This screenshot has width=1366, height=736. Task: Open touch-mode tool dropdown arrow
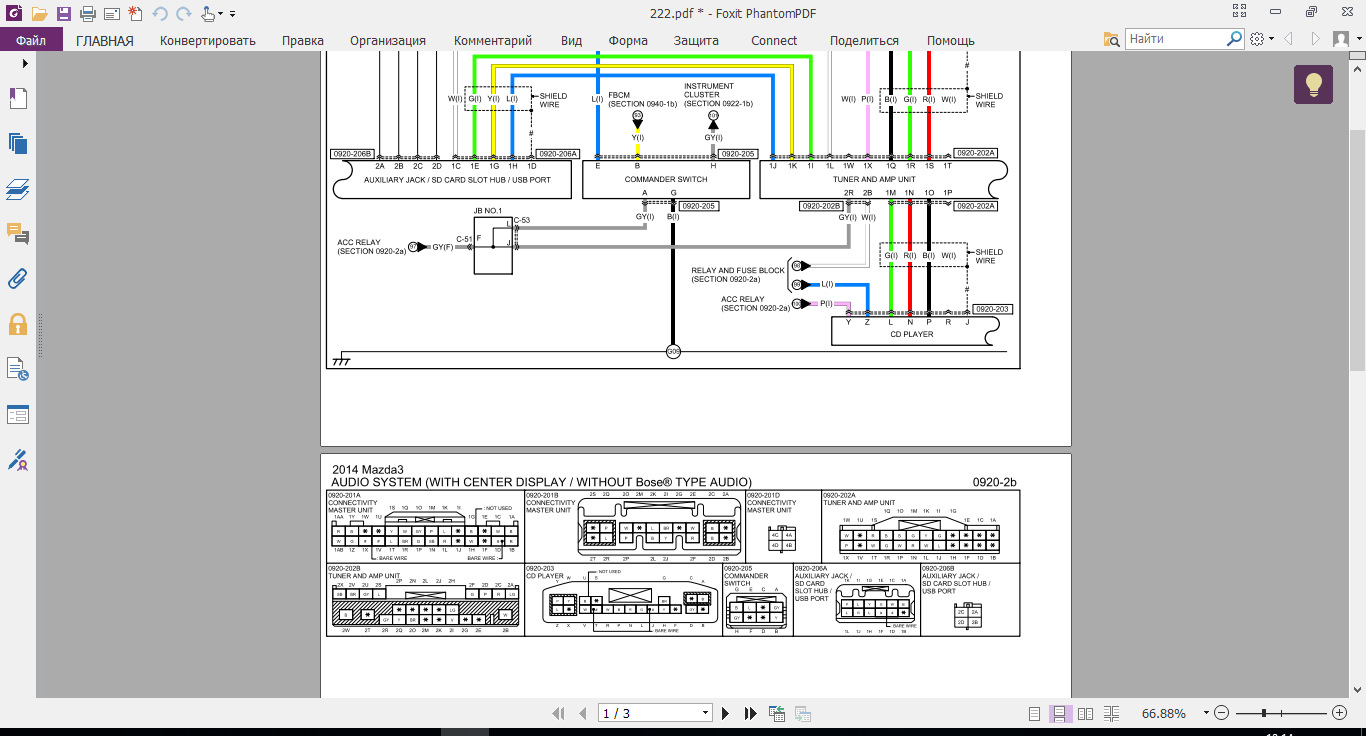221,15
